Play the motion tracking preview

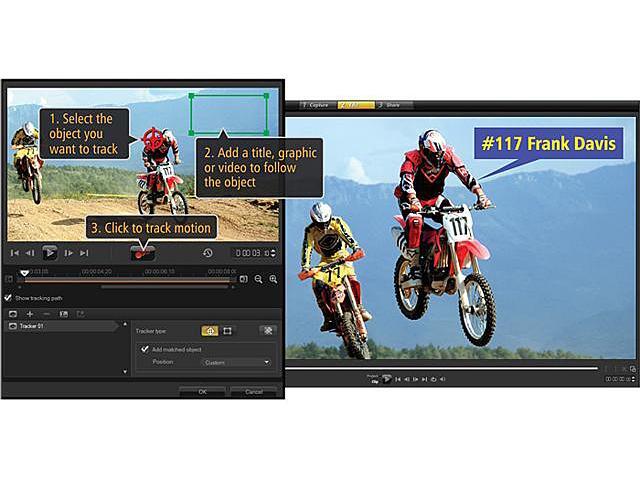tap(50, 253)
